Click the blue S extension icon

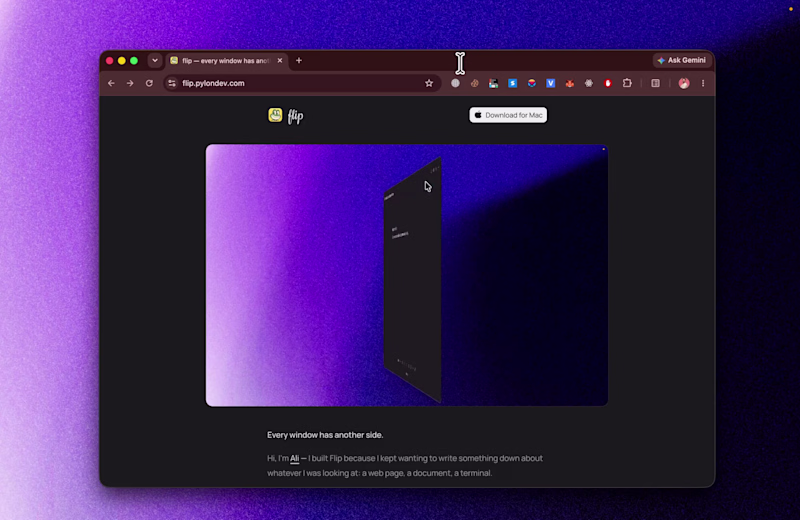click(512, 83)
